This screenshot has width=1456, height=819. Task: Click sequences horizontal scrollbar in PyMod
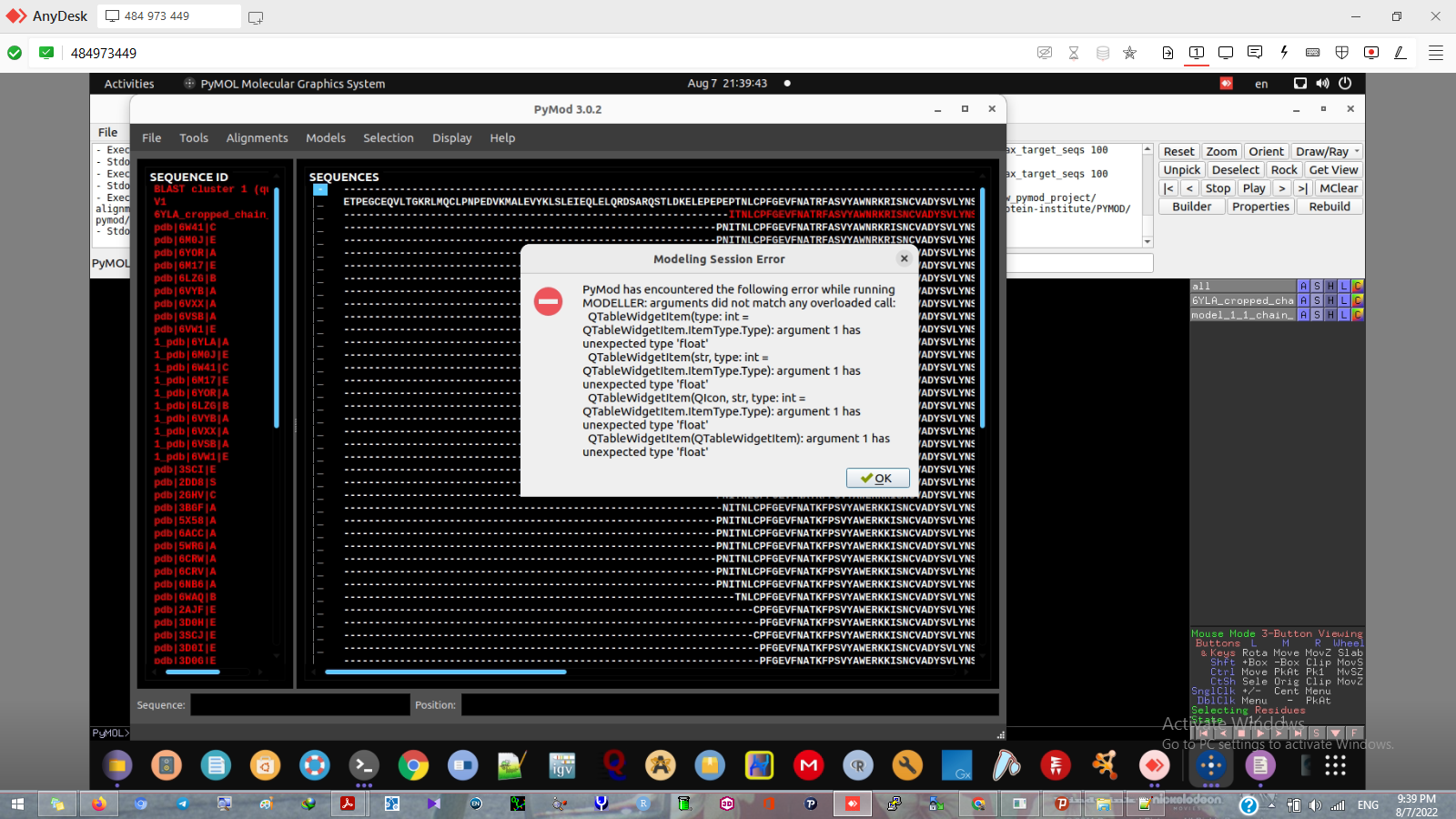click(x=446, y=672)
